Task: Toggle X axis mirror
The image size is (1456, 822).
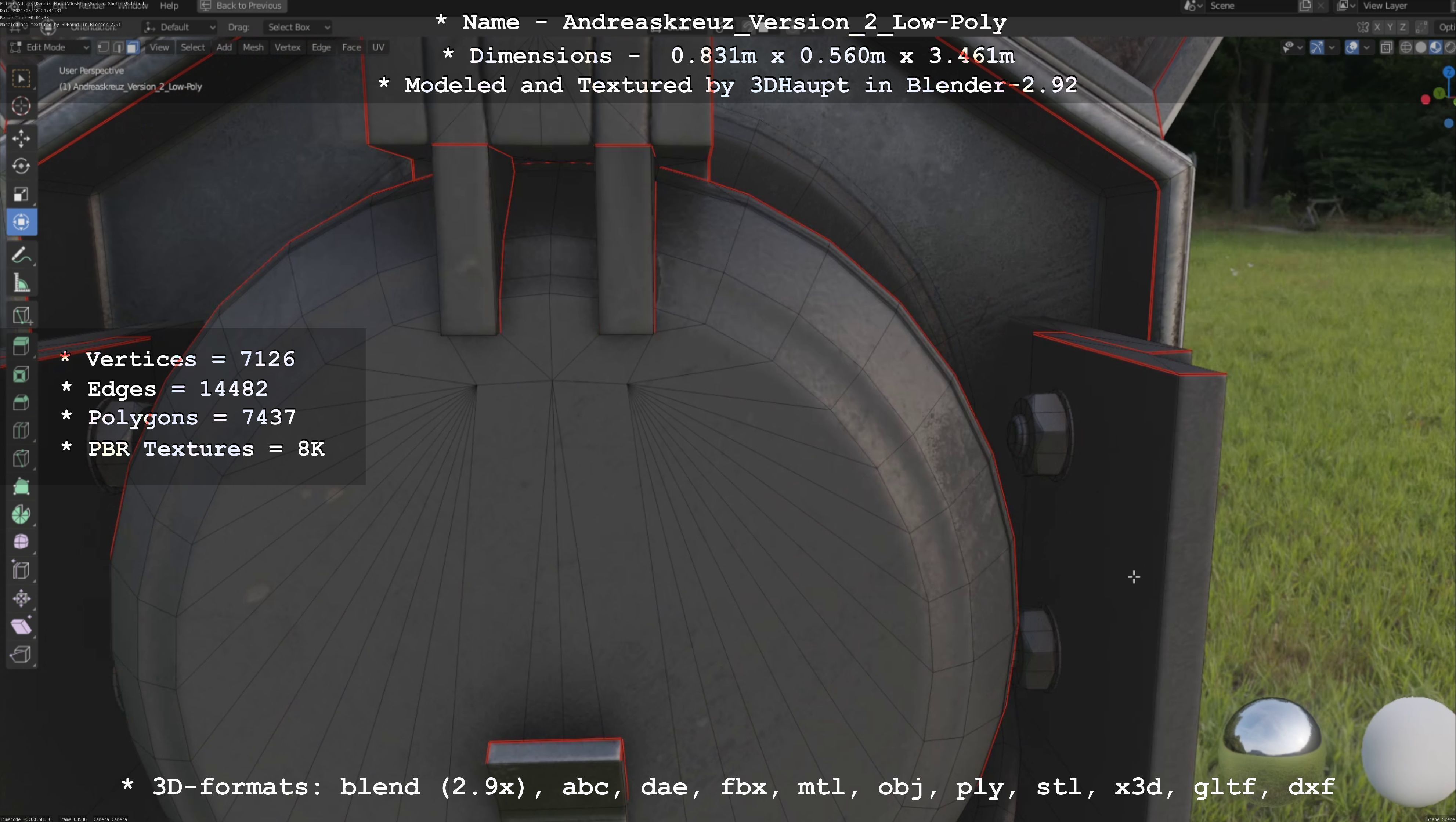Action: tap(1377, 27)
